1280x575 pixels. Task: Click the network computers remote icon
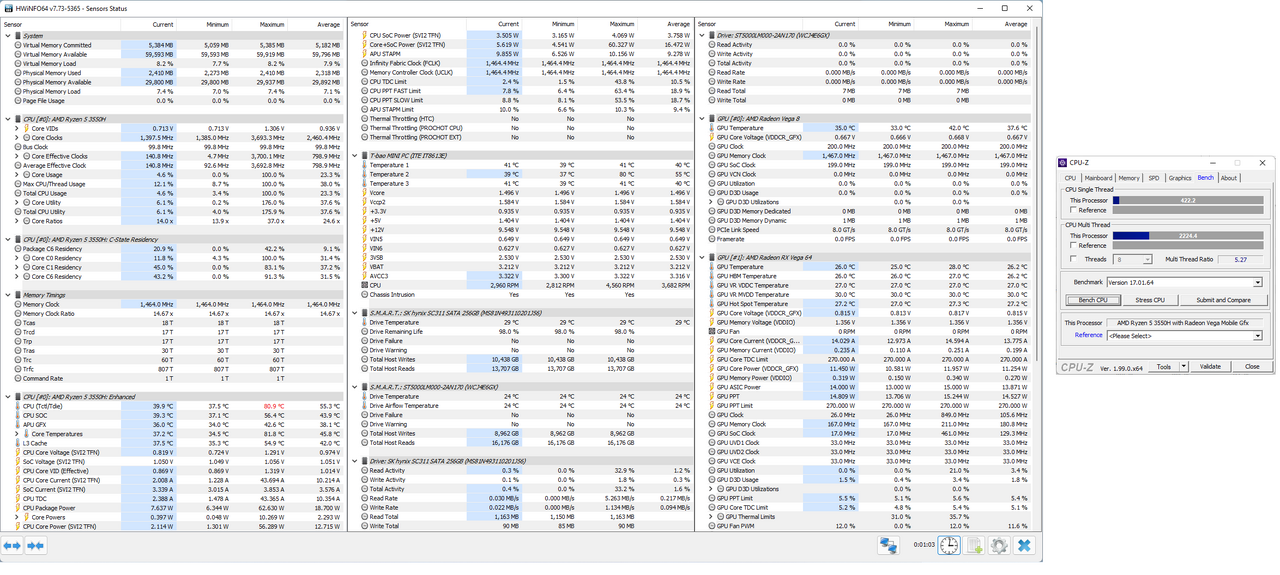[x=888, y=545]
